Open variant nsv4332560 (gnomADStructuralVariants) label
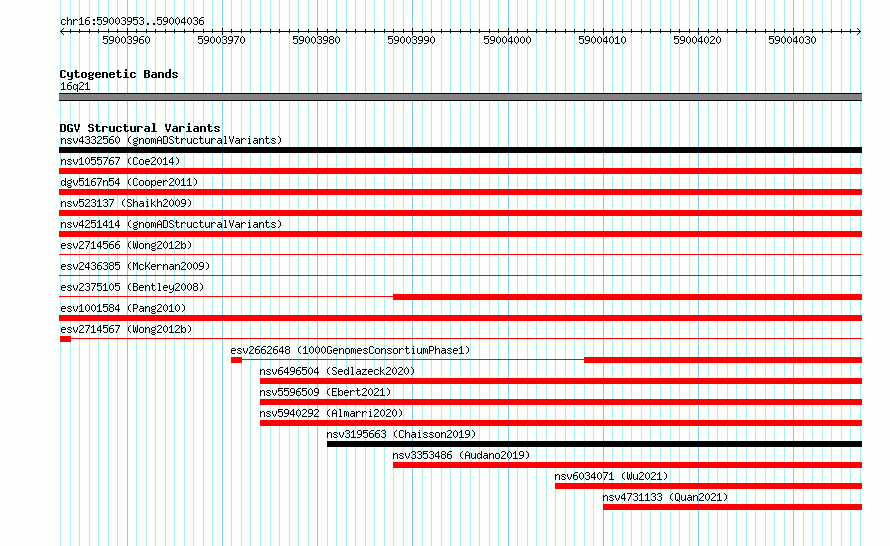The image size is (890, 546). (x=171, y=140)
